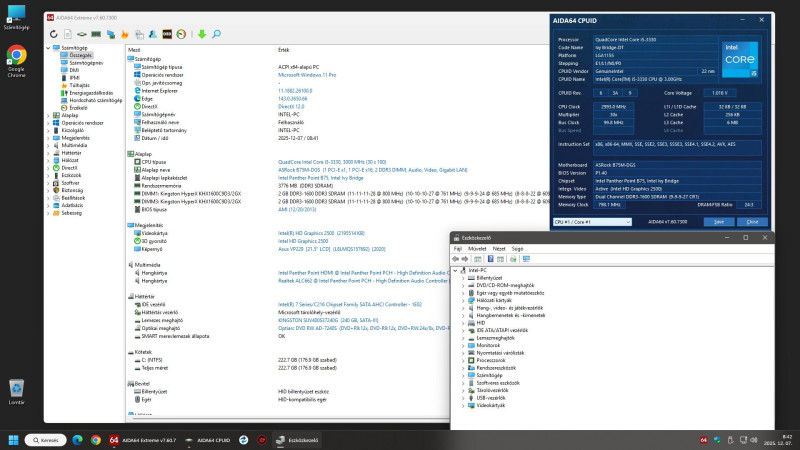This screenshot has width=800, height=450.
Task: Select Érzékelő in the AIDA64 tree
Action: [x=79, y=108]
